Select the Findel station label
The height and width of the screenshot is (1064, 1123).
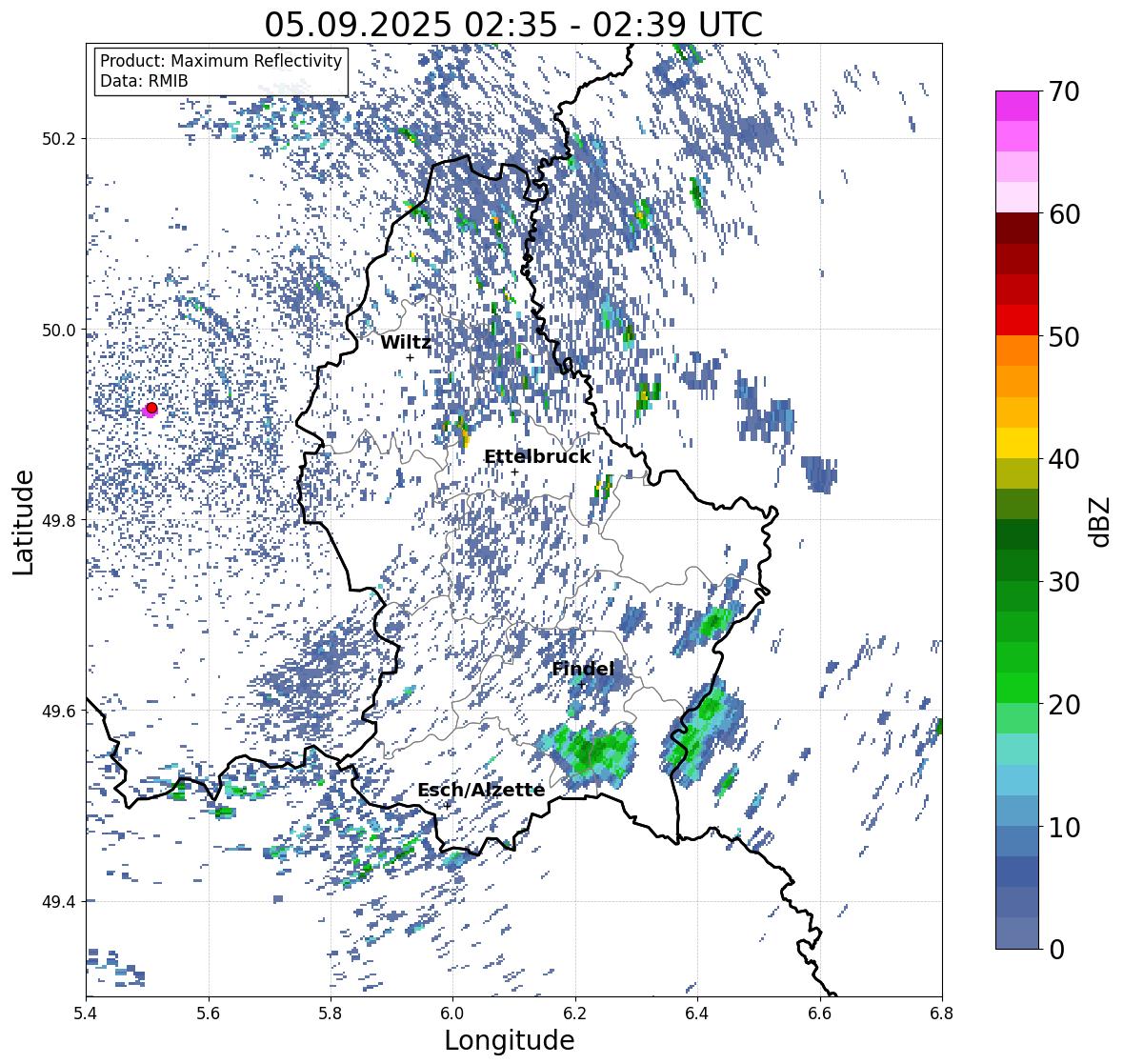583,669
